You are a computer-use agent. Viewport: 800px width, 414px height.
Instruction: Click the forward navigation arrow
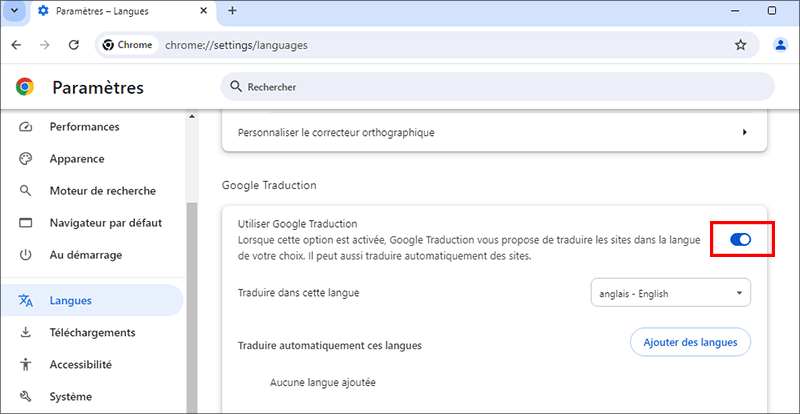(45, 45)
